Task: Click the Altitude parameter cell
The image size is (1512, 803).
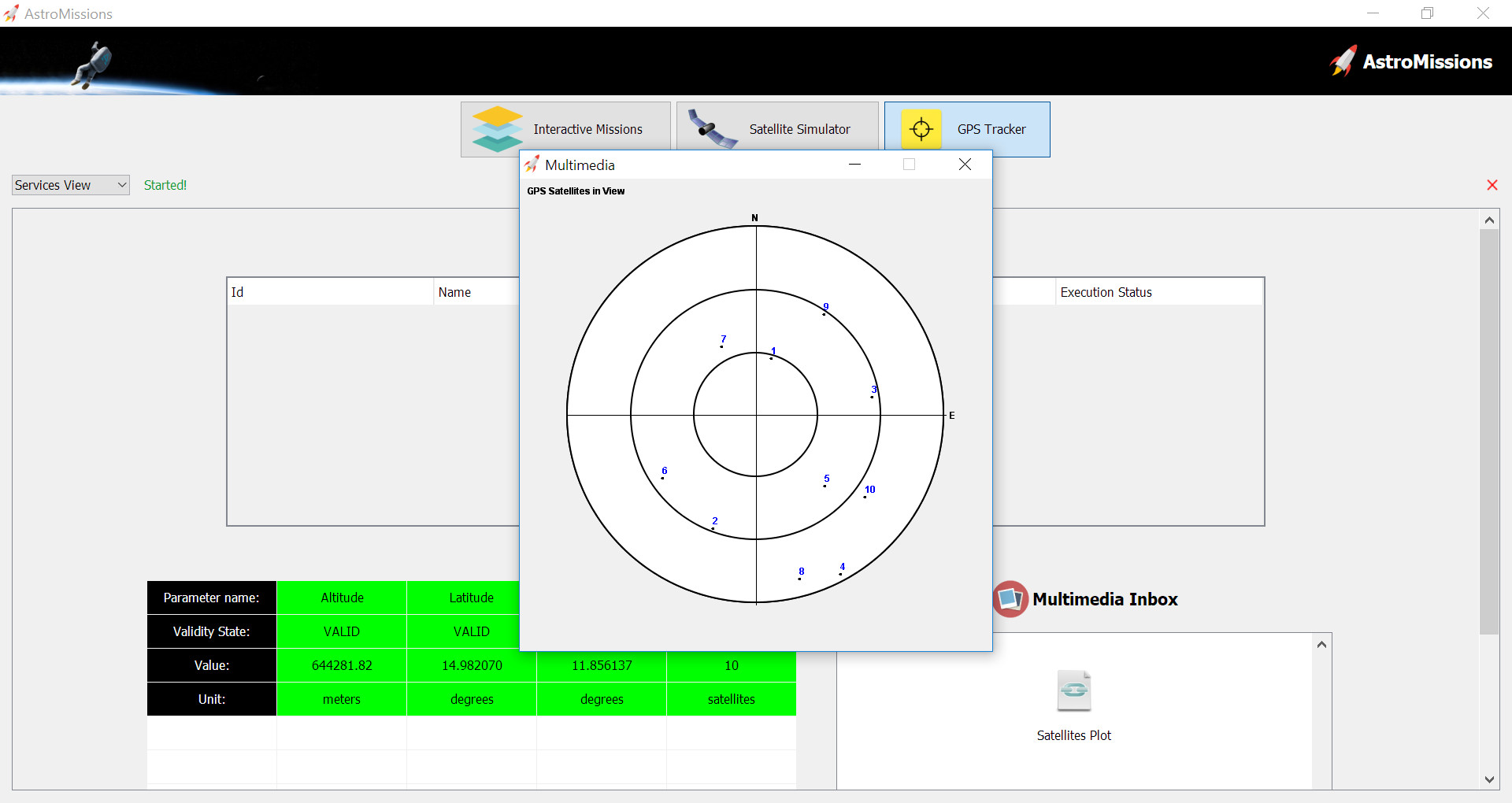Action: point(342,598)
